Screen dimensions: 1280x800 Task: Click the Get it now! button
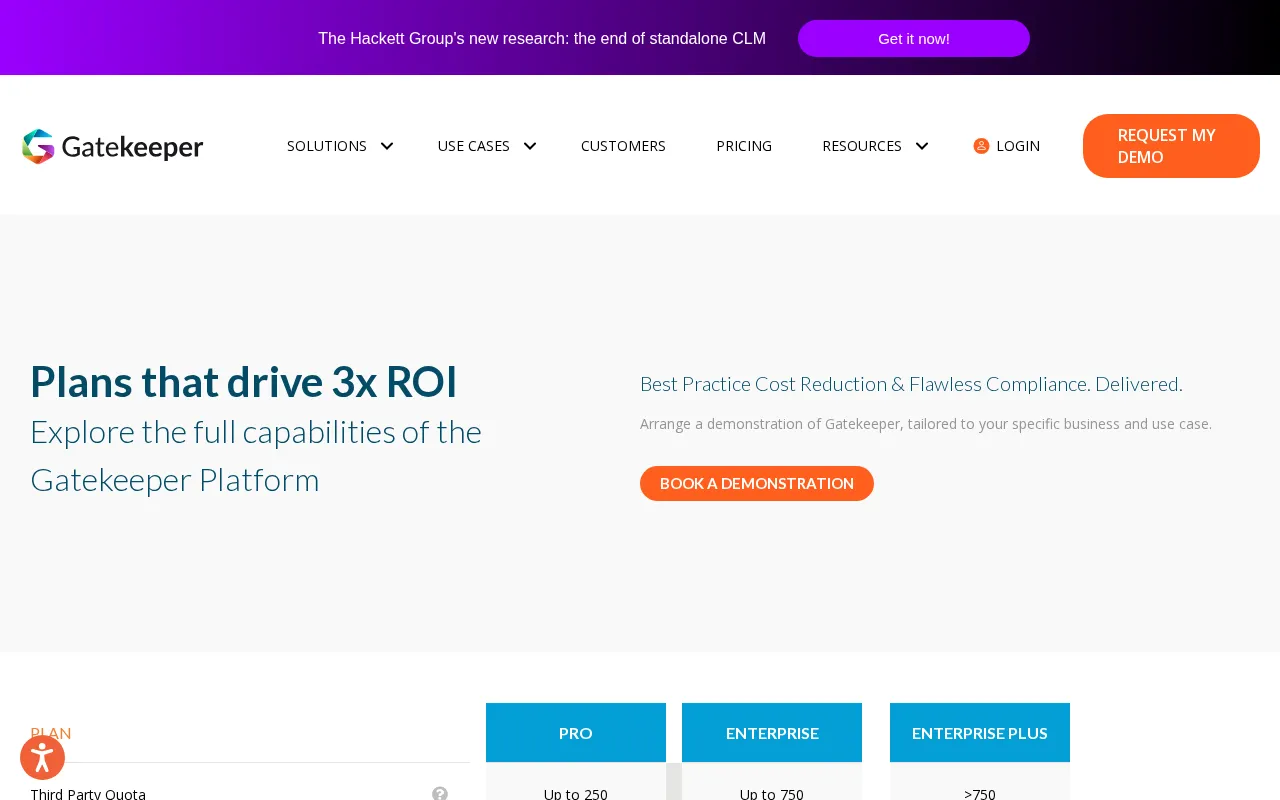tap(914, 38)
